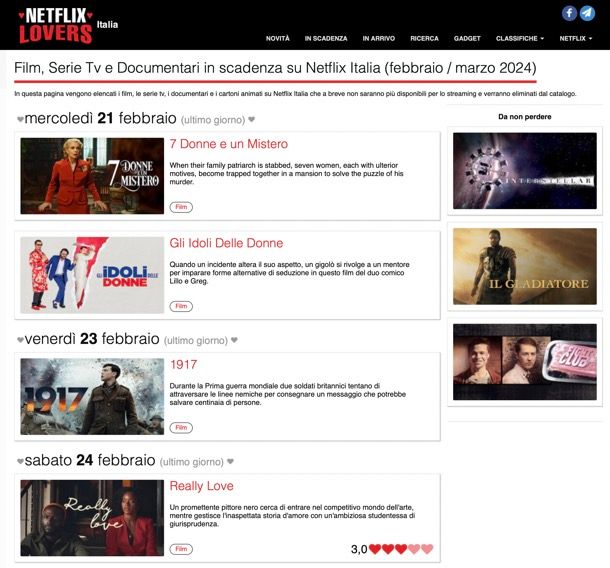610x568 pixels.
Task: Click the 7 Donne e un Mistero poster
Action: pos(92,176)
